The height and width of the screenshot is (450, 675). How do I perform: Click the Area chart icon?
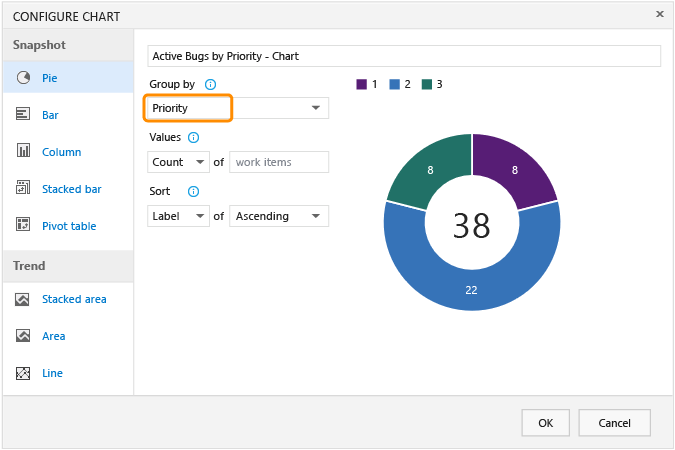click(x=23, y=335)
